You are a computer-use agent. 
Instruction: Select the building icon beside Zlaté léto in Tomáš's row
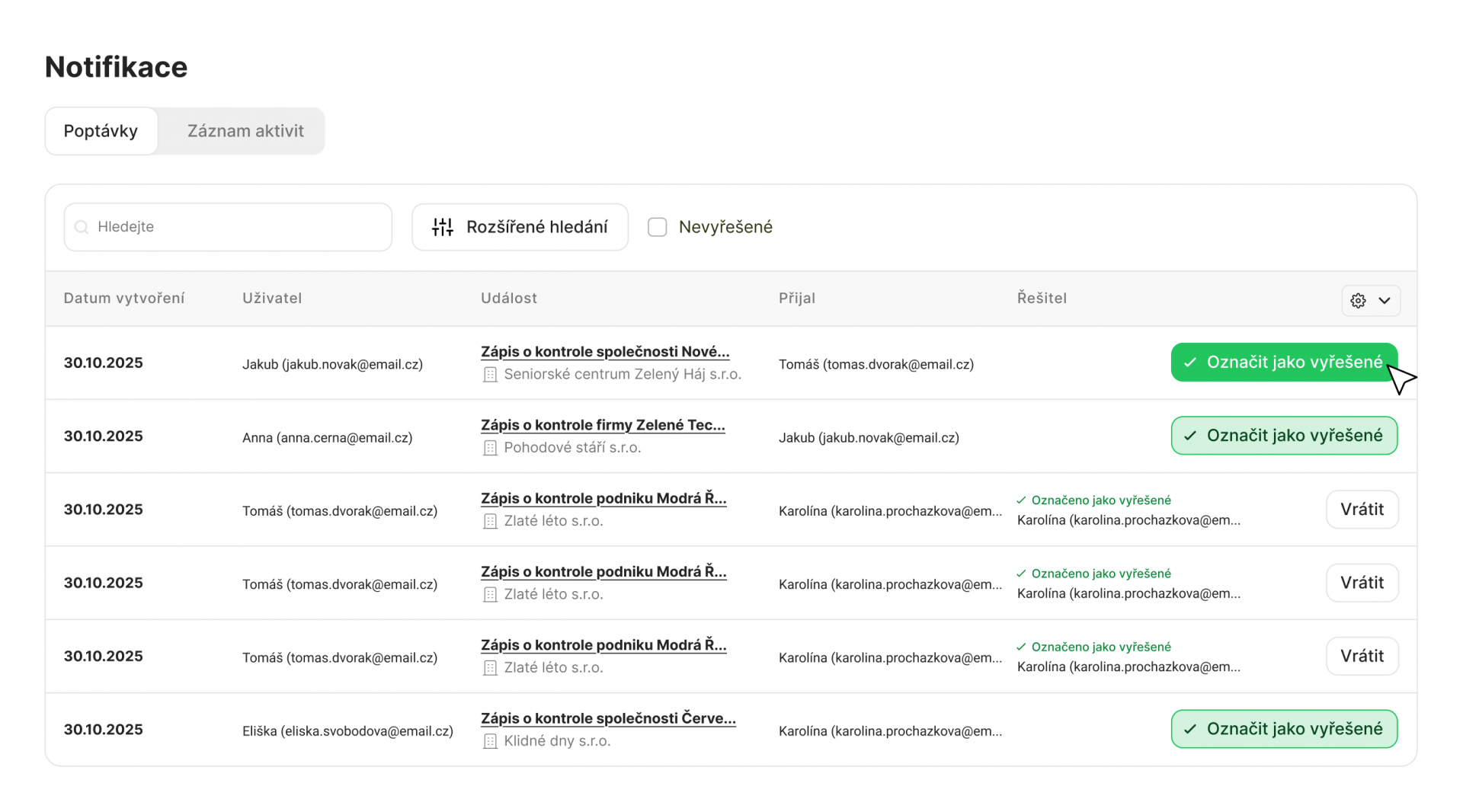point(489,521)
